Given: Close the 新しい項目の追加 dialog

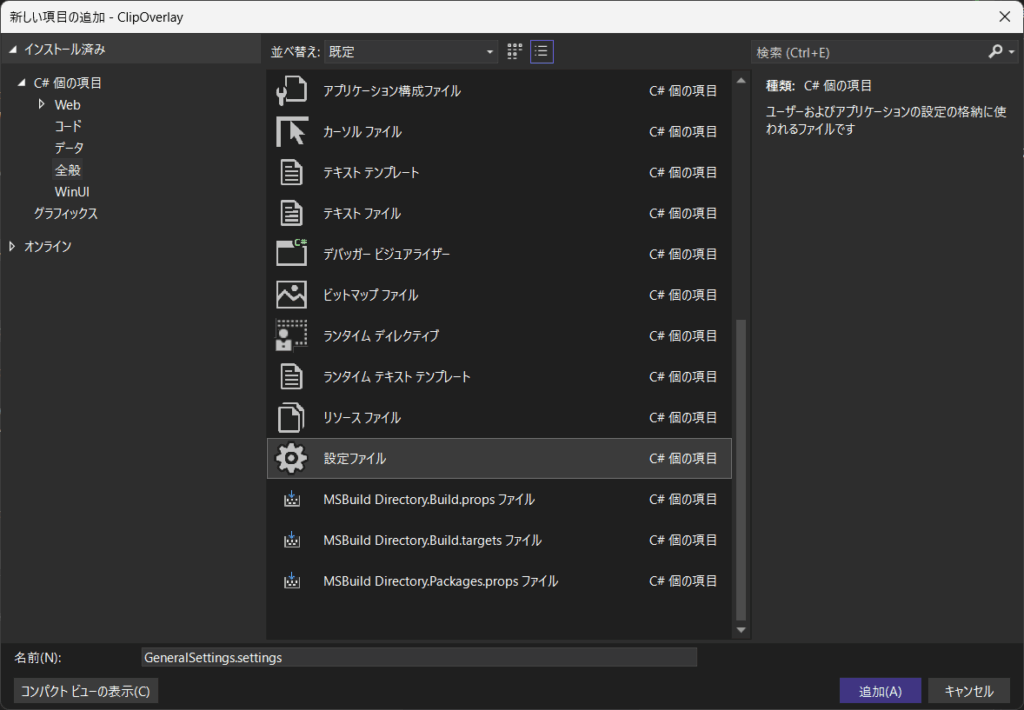Looking at the screenshot, I should (1004, 16).
